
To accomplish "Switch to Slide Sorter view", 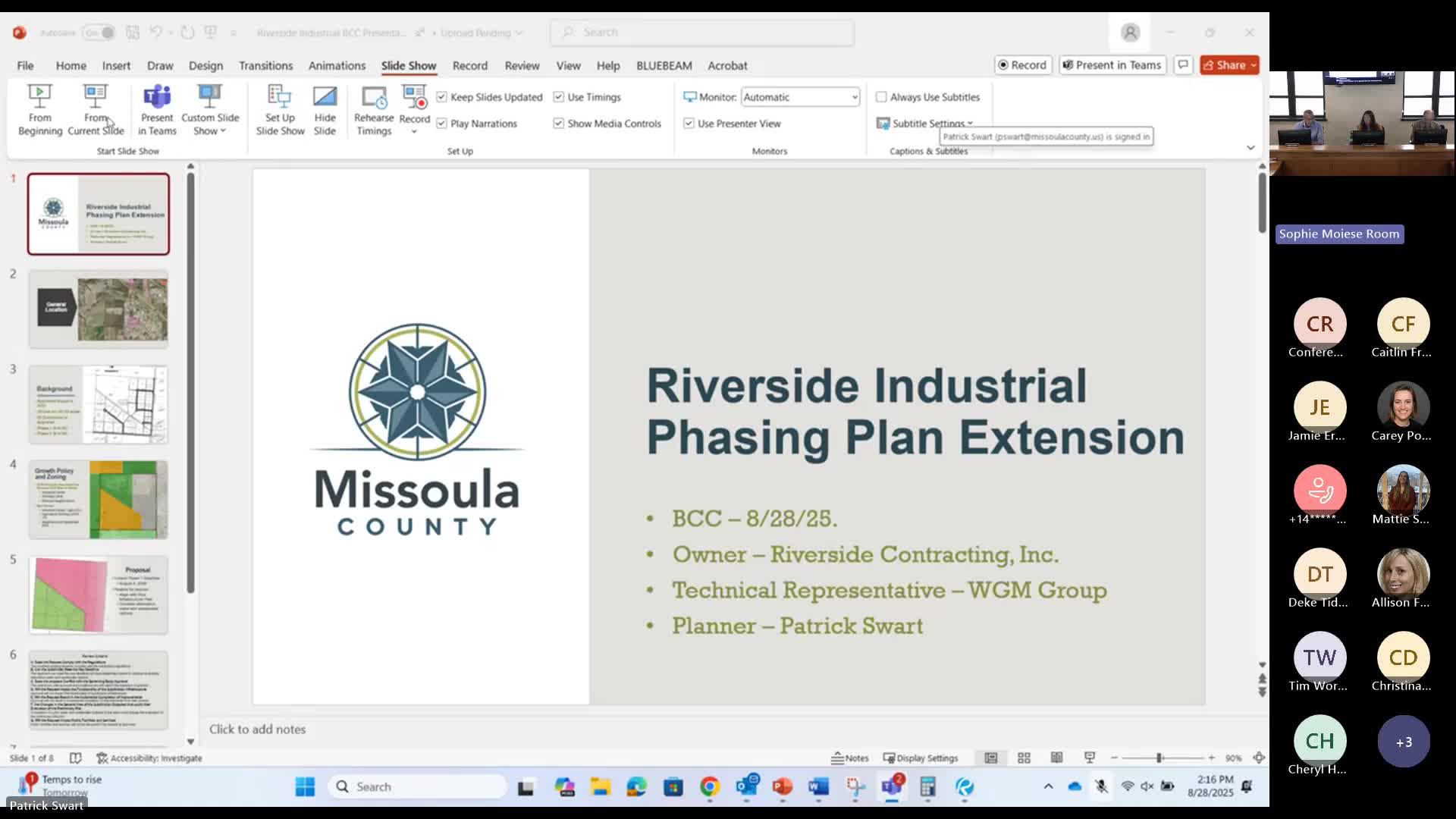I will (x=1024, y=758).
